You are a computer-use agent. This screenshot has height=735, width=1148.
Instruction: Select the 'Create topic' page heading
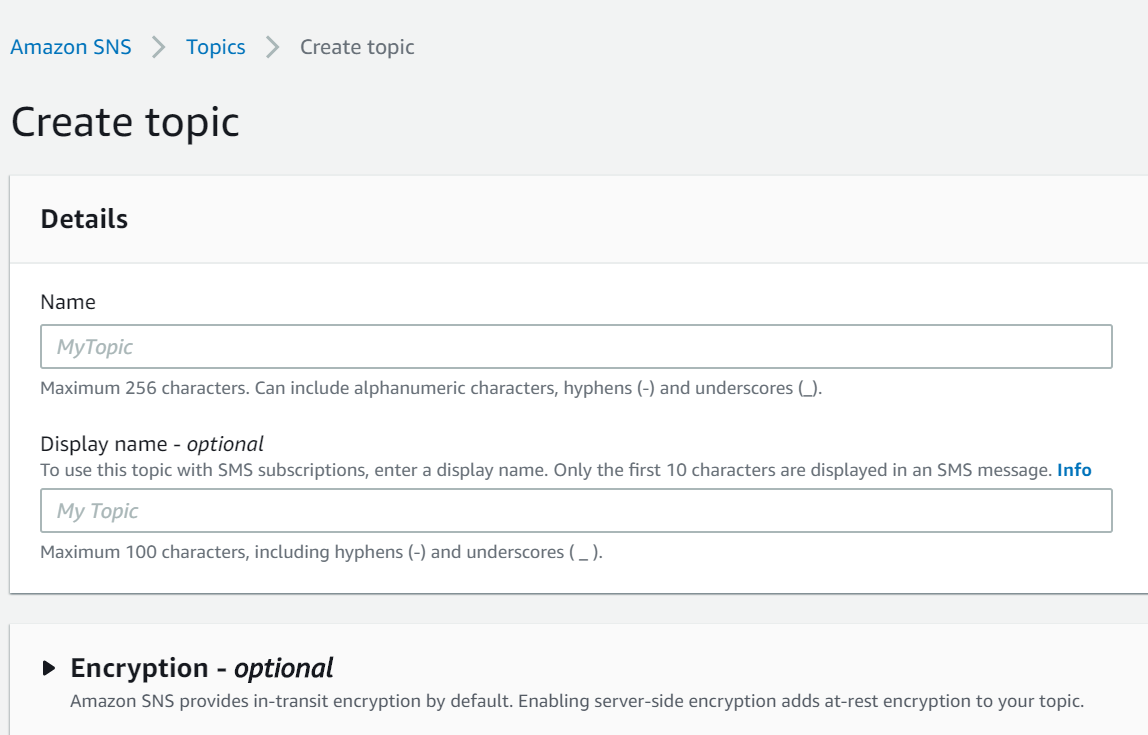tap(125, 122)
